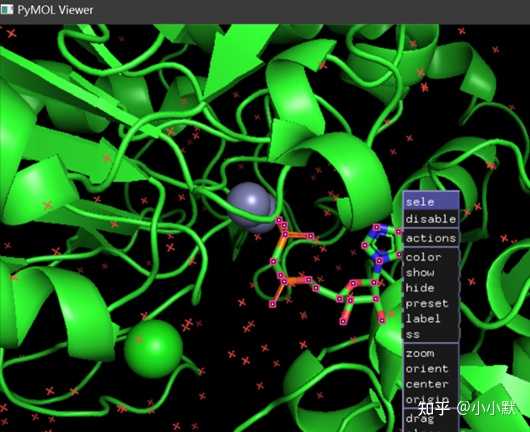Screen dimensions: 530x432
Task: Select the large green sphere atom
Action: 153,349
